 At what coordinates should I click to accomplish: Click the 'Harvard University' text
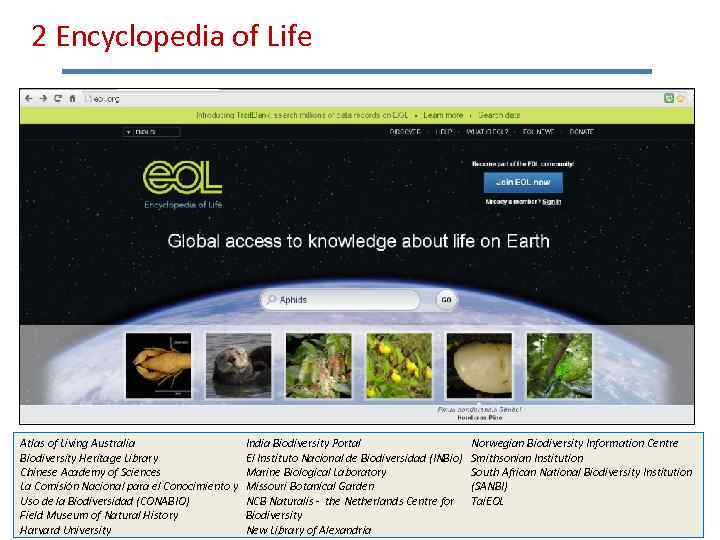click(x=65, y=530)
